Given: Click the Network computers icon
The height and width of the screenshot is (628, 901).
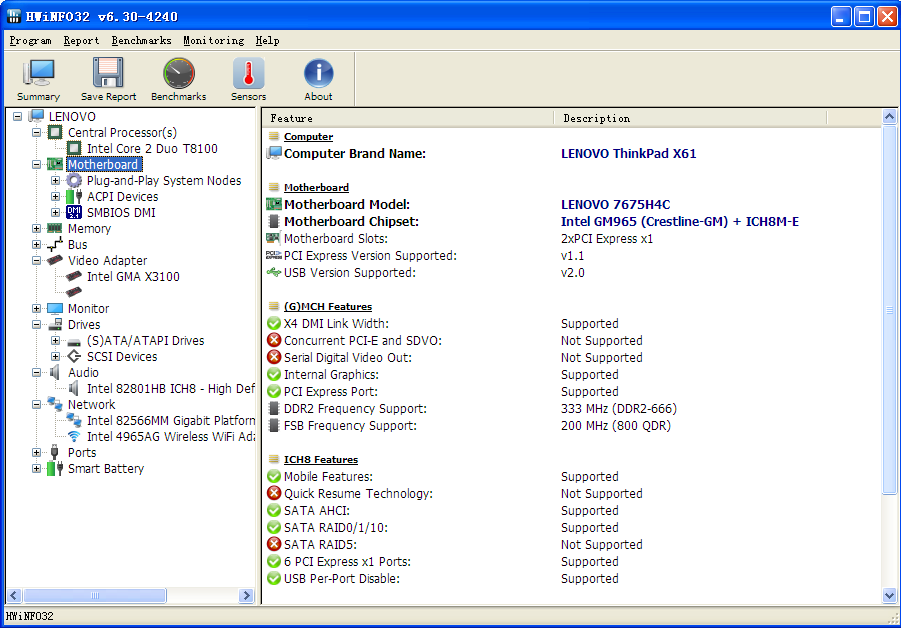Looking at the screenshot, I should tap(55, 404).
